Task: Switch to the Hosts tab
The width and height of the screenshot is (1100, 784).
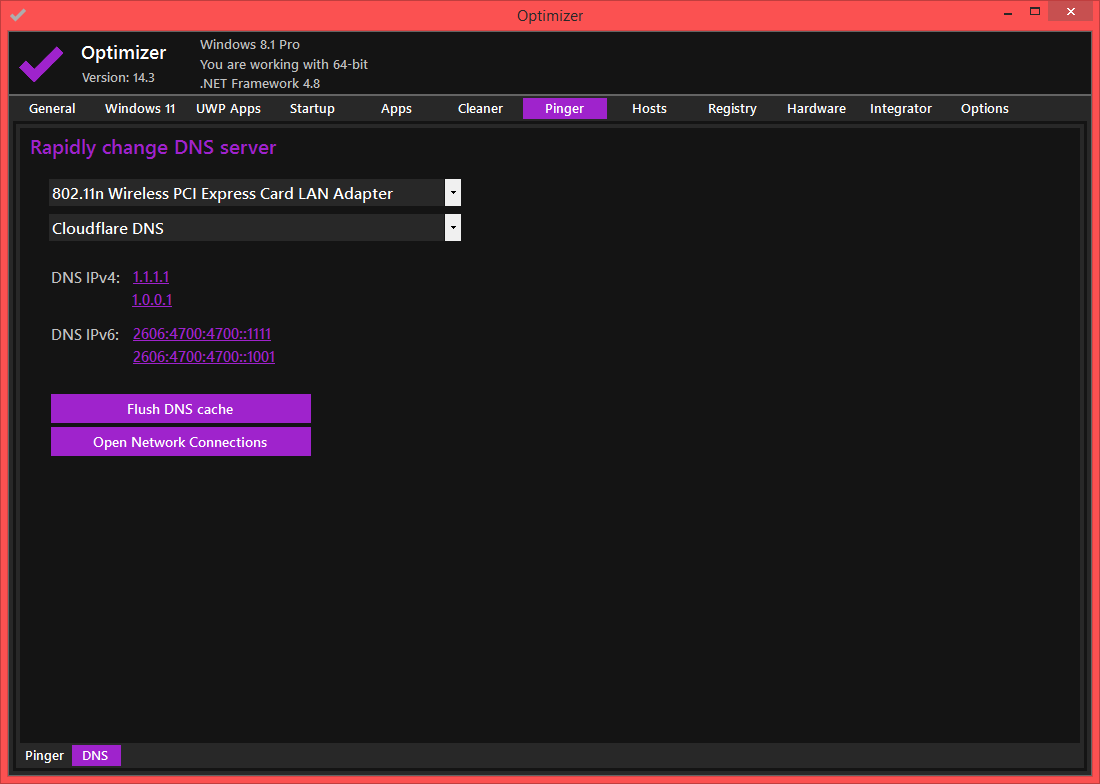Action: point(649,109)
